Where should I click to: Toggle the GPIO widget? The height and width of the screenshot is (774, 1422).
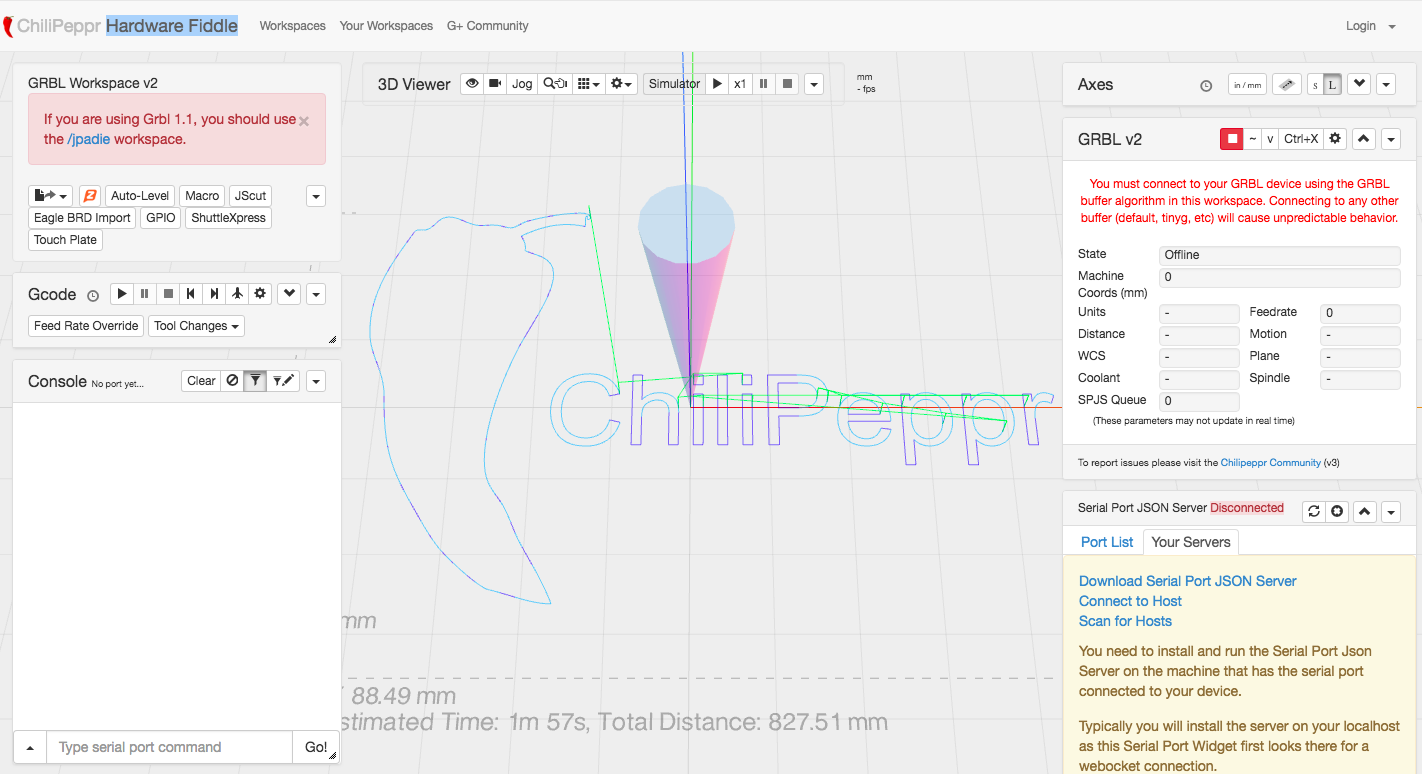(160, 218)
